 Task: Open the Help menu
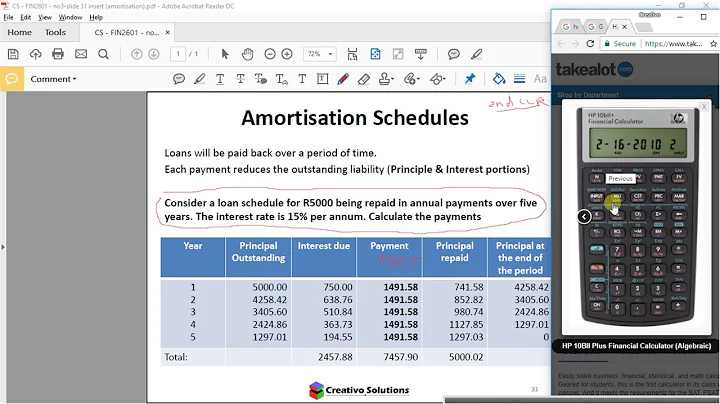[x=96, y=17]
